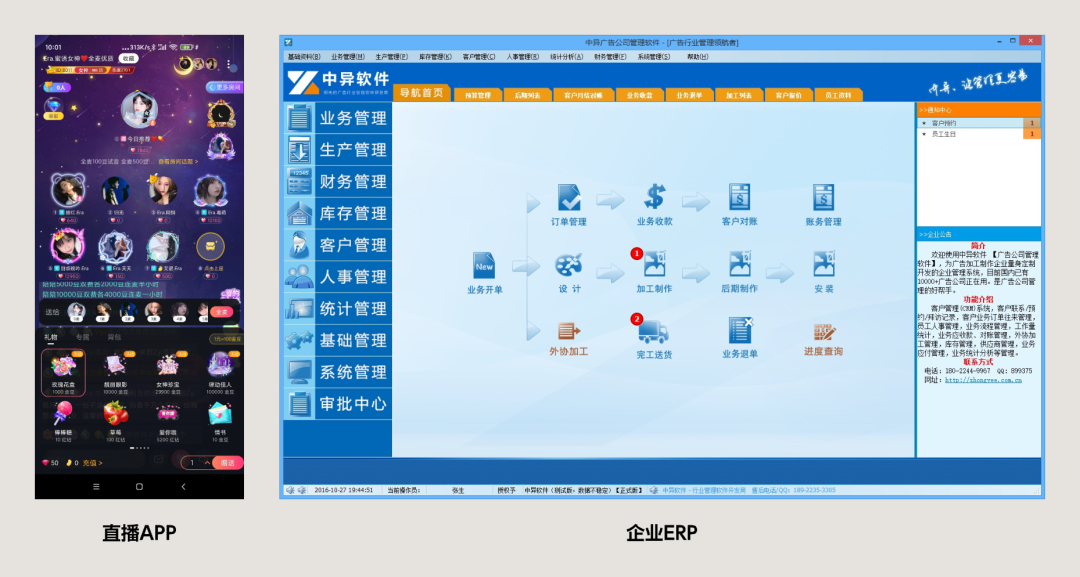Click the 业务收款 dollar sign icon
The width and height of the screenshot is (1080, 577).
click(x=654, y=198)
